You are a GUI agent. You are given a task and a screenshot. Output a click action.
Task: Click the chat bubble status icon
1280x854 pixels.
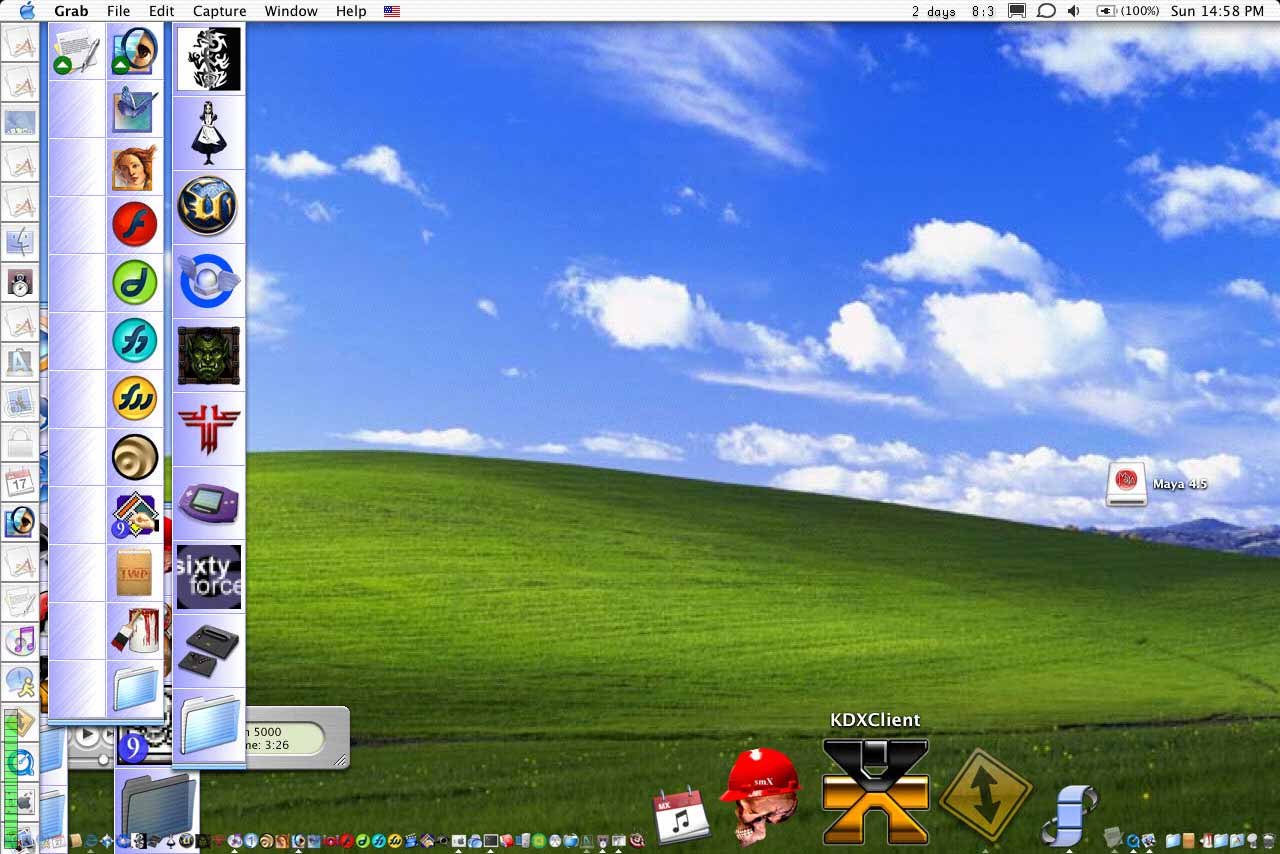point(1045,11)
